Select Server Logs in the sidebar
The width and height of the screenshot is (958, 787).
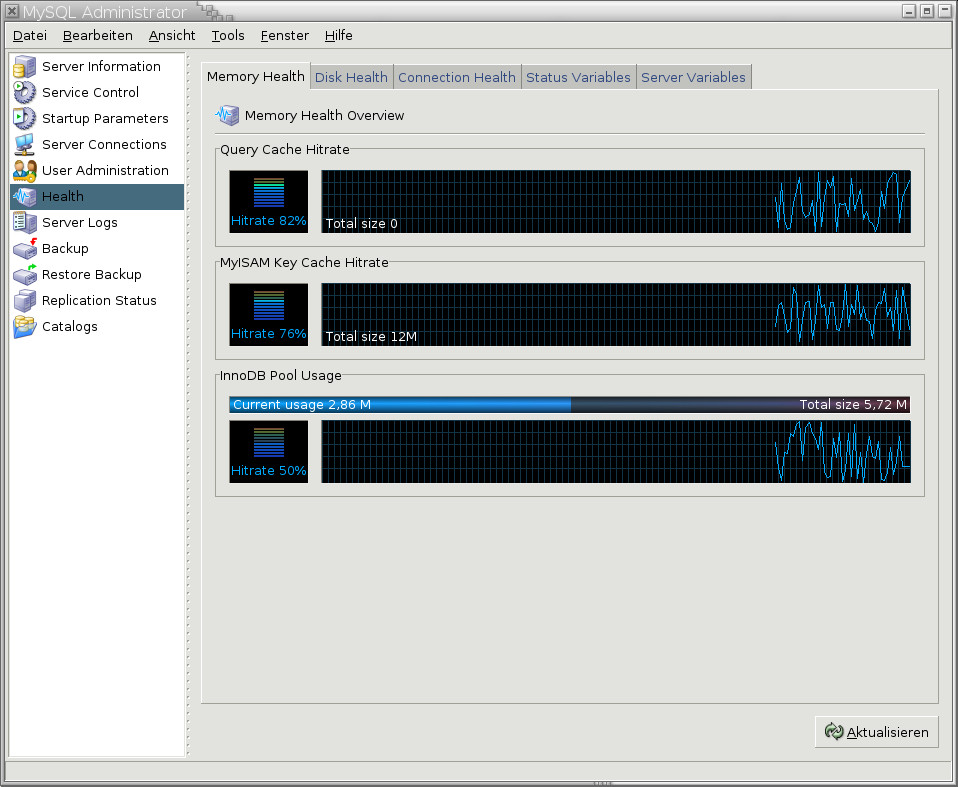(x=98, y=222)
